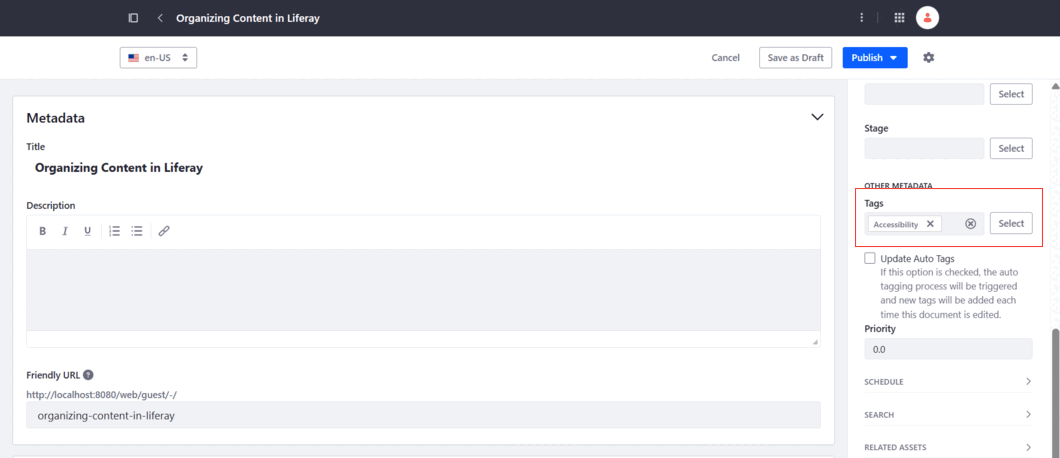Click the Tags input box
Image resolution: width=1060 pixels, height=458 pixels.
924,224
